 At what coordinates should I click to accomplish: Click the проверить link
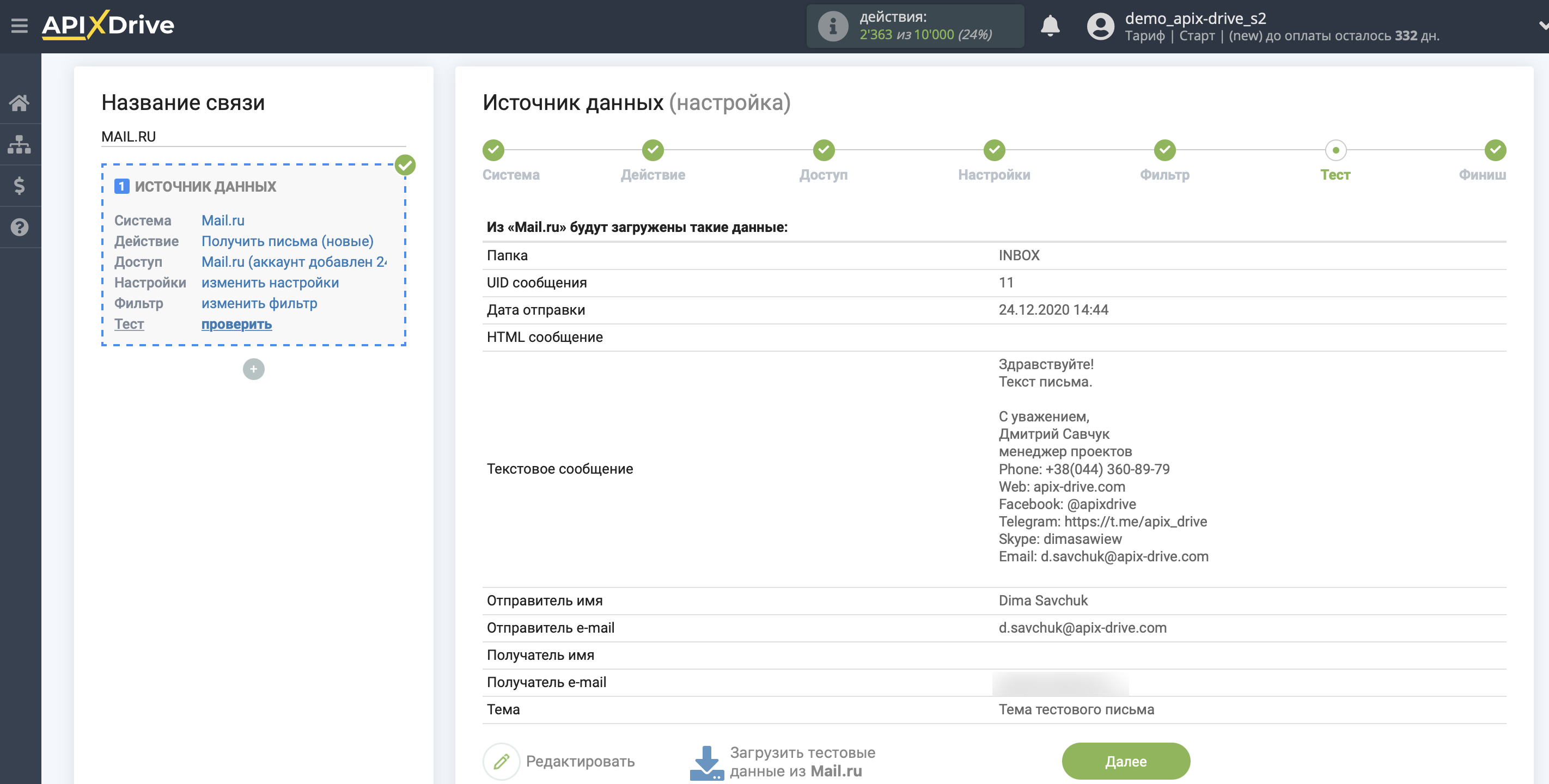[236, 323]
